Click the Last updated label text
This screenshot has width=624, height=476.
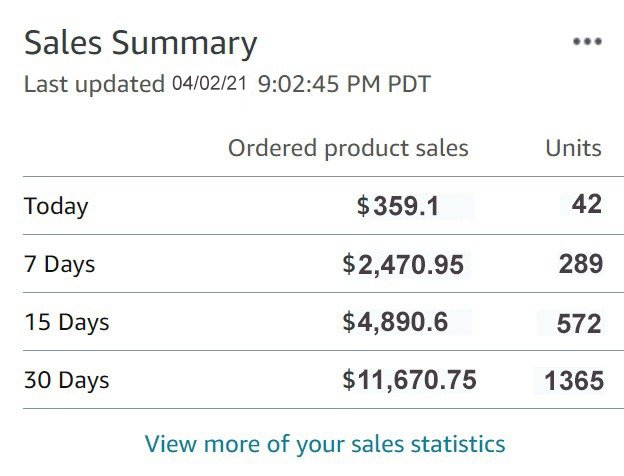tap(94, 84)
